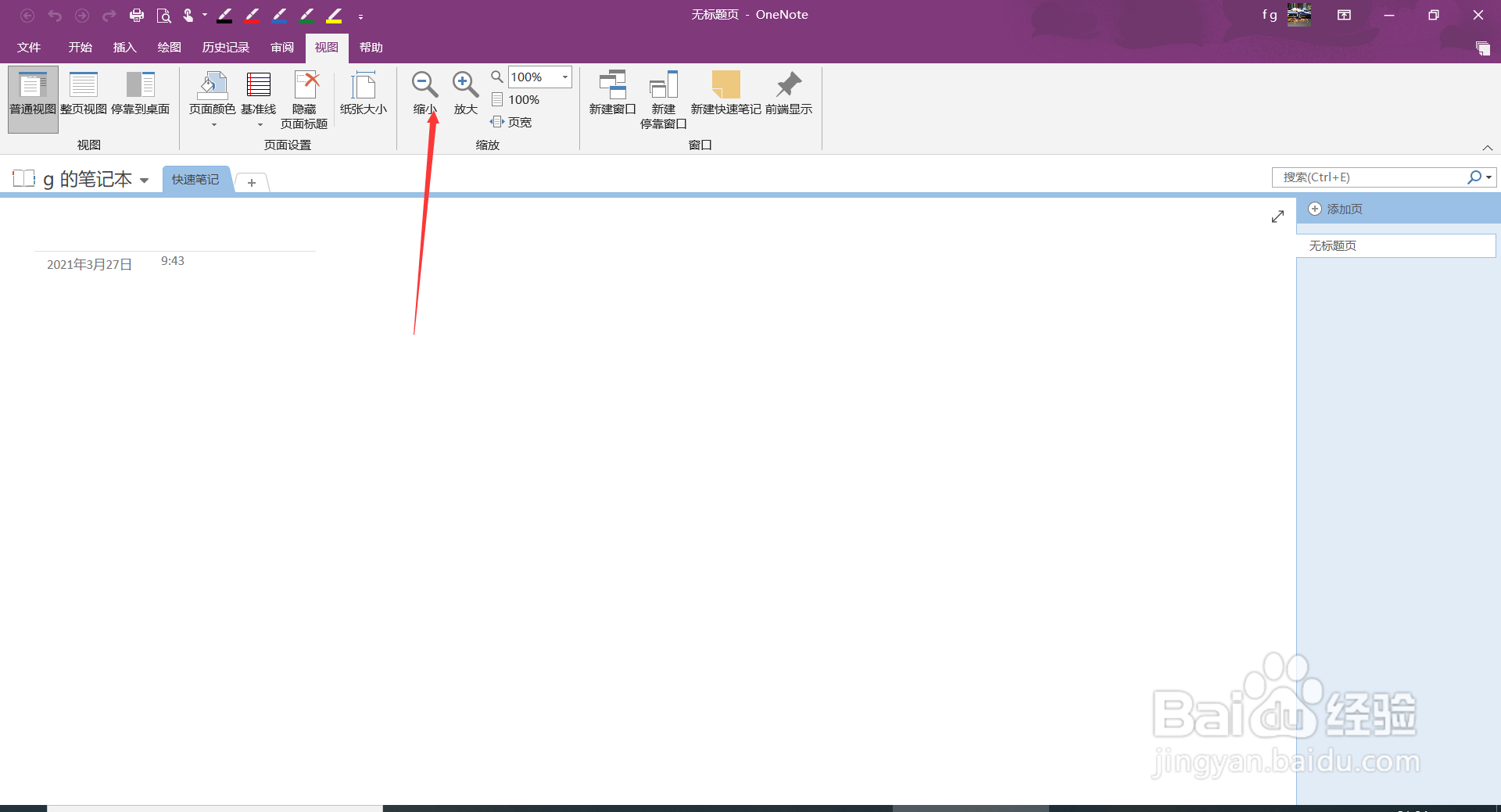Click the Back navigation arrow in title bar
The width and height of the screenshot is (1501, 812).
27,16
